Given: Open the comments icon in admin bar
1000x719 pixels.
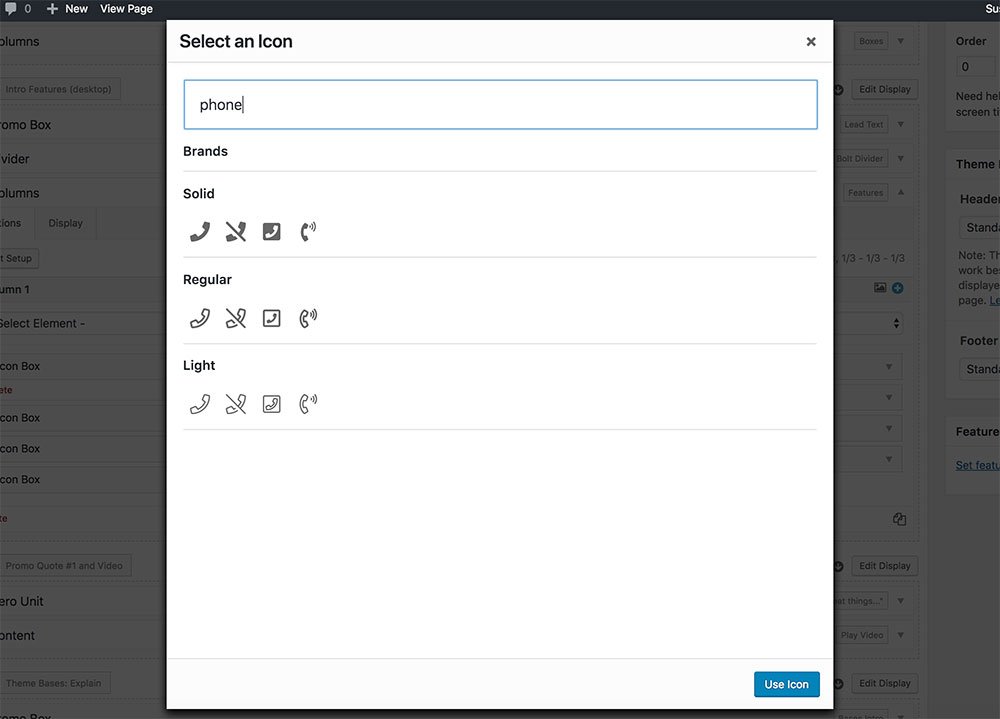Looking at the screenshot, I should [x=11, y=9].
